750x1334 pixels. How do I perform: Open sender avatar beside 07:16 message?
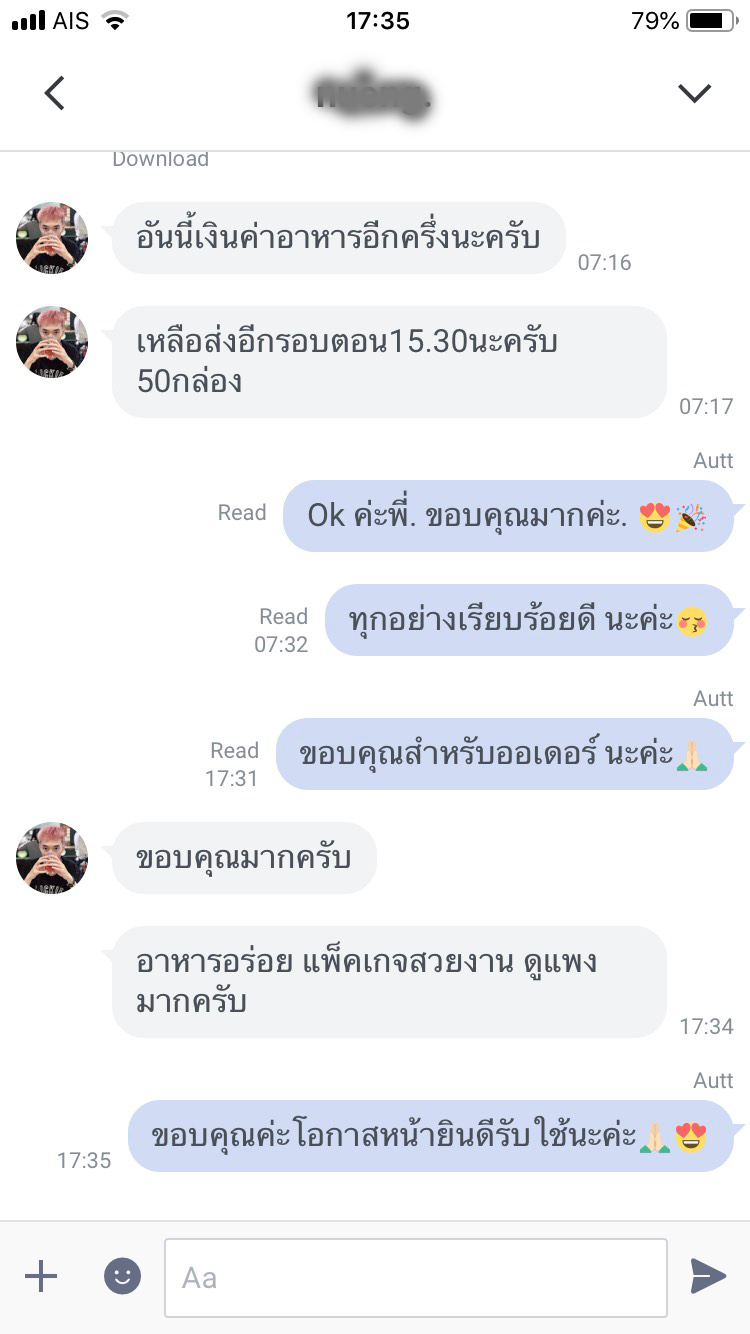coord(52,238)
